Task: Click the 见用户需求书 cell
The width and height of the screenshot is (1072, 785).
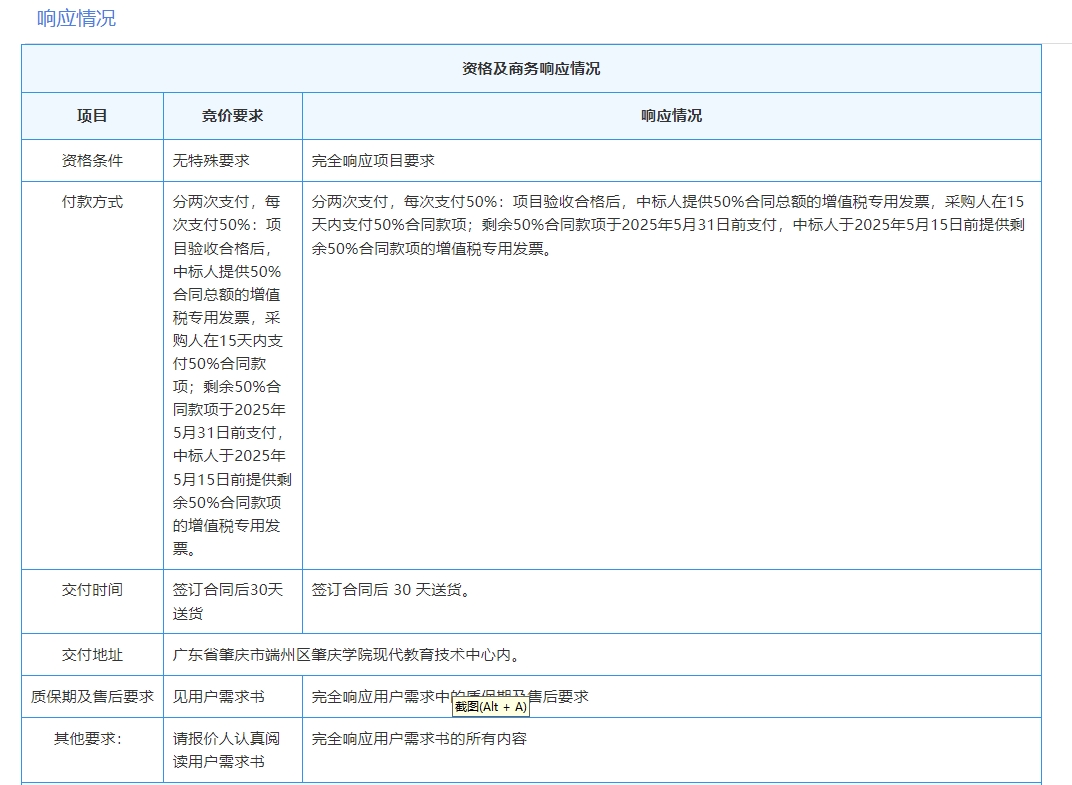Action: [219, 697]
